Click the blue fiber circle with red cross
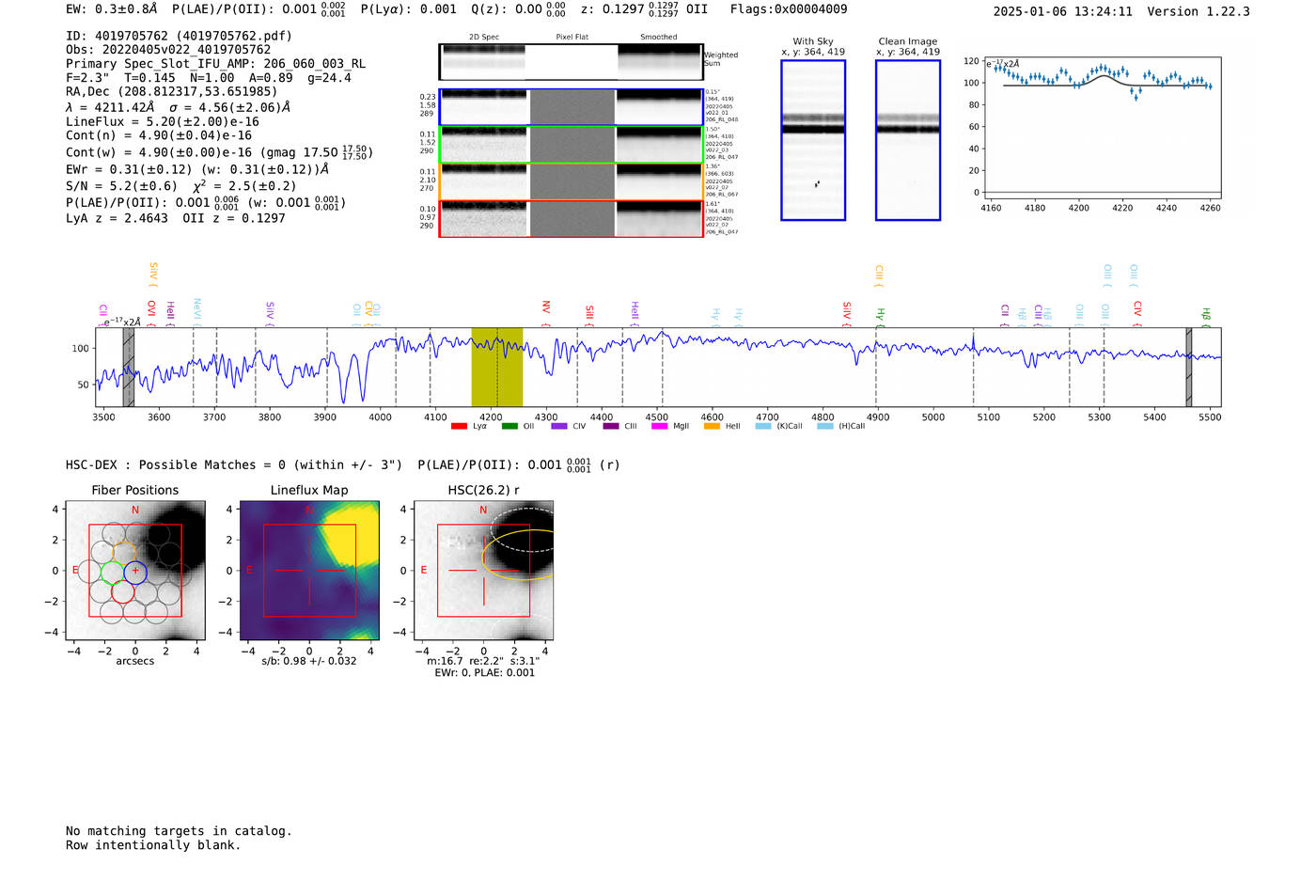This screenshot has width=1316, height=896. coord(135,572)
